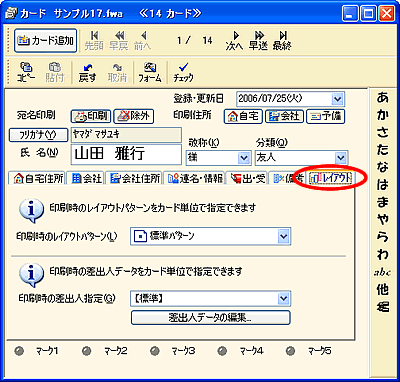Jump to な index in sidebar
Image resolution: width=400 pixels, height=382 pixels.
point(383,168)
